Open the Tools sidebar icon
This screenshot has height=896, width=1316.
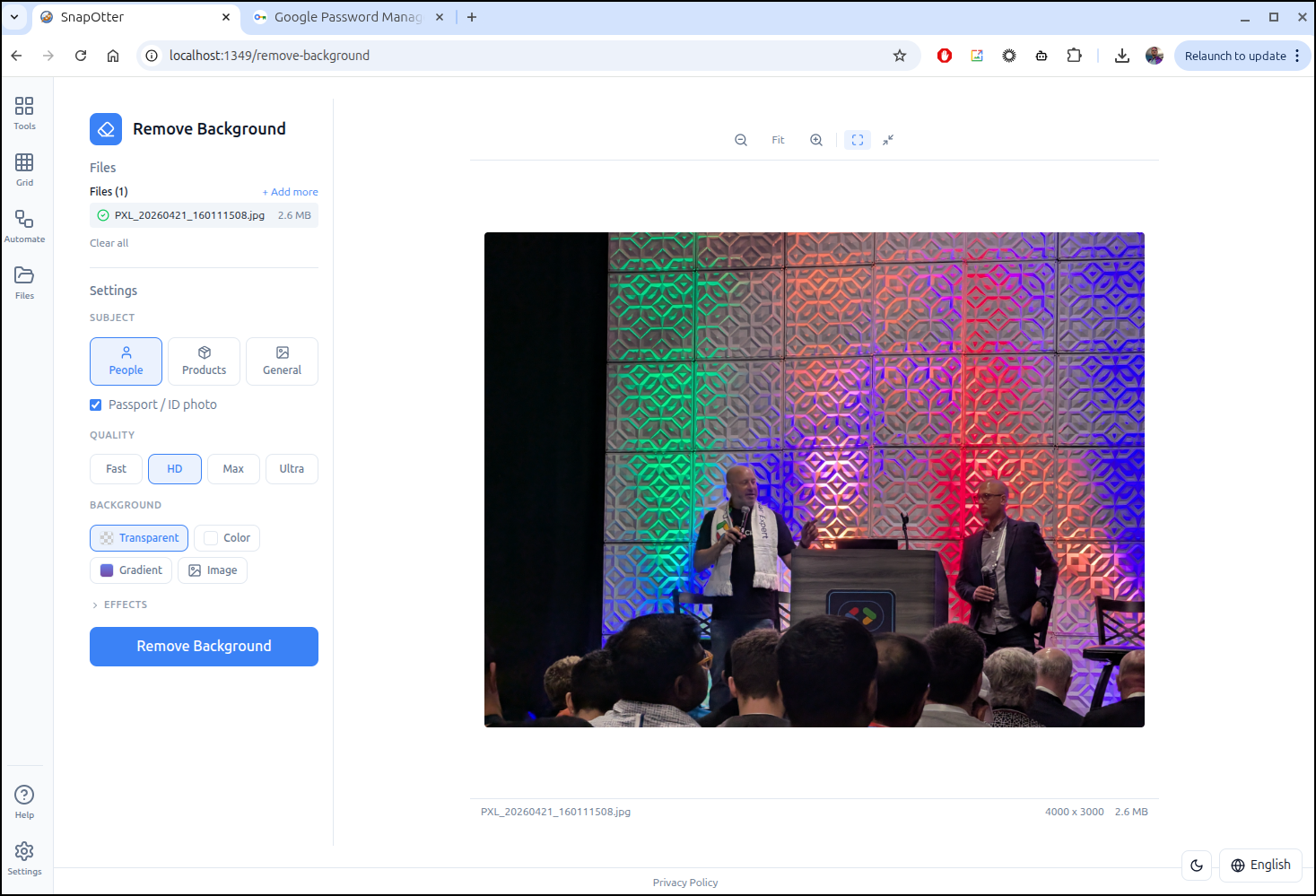tap(24, 113)
